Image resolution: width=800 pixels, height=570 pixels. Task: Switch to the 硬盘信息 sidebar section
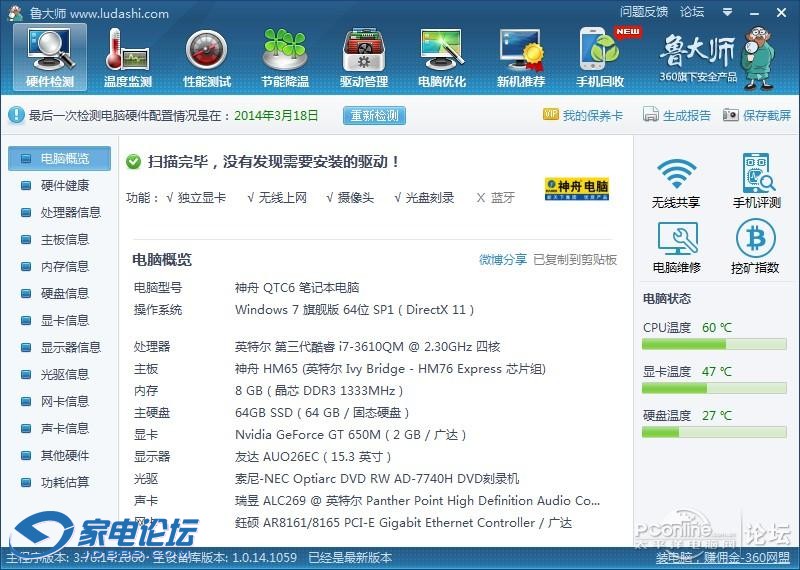click(x=64, y=293)
